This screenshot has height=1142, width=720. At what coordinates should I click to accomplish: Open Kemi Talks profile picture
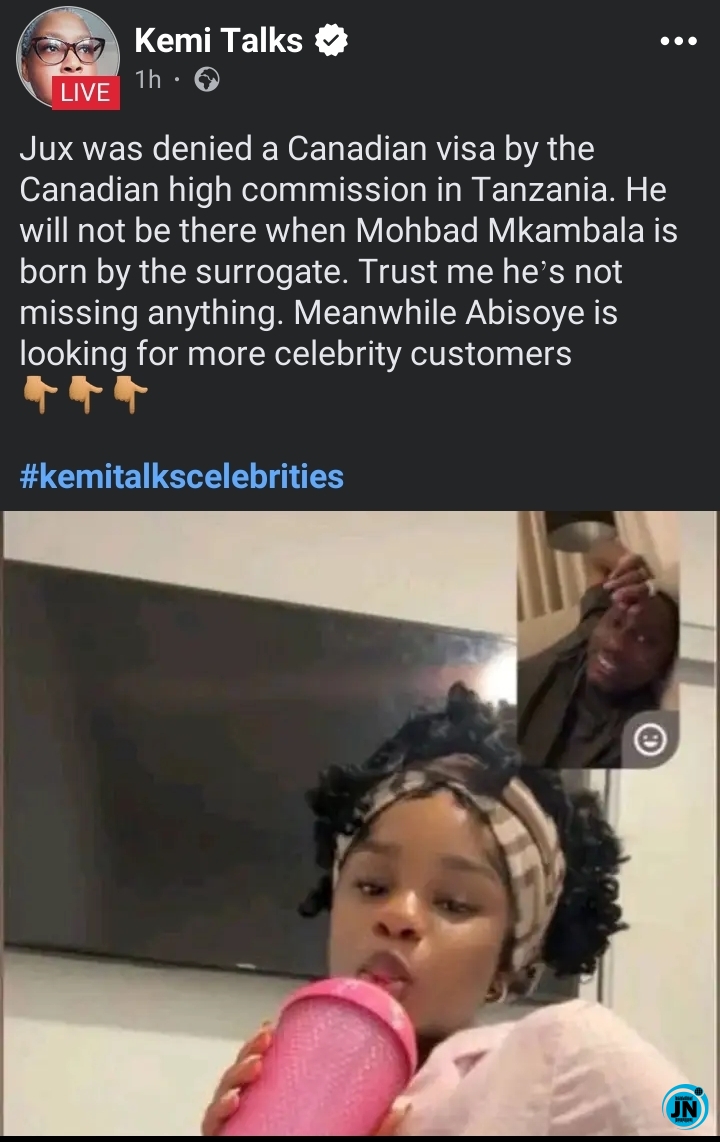(68, 58)
